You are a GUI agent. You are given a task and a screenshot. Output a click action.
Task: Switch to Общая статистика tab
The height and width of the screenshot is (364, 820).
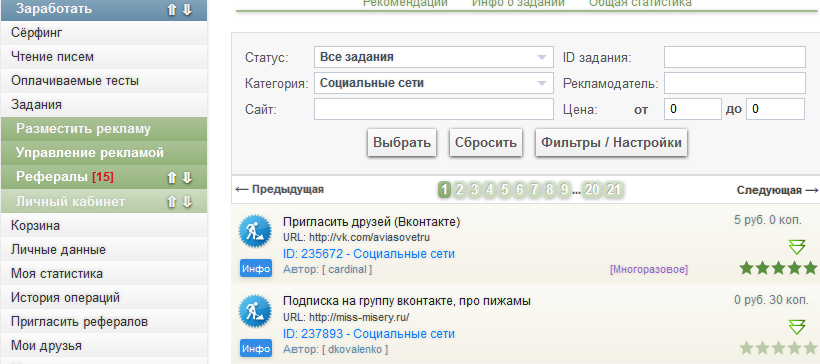coord(640,3)
